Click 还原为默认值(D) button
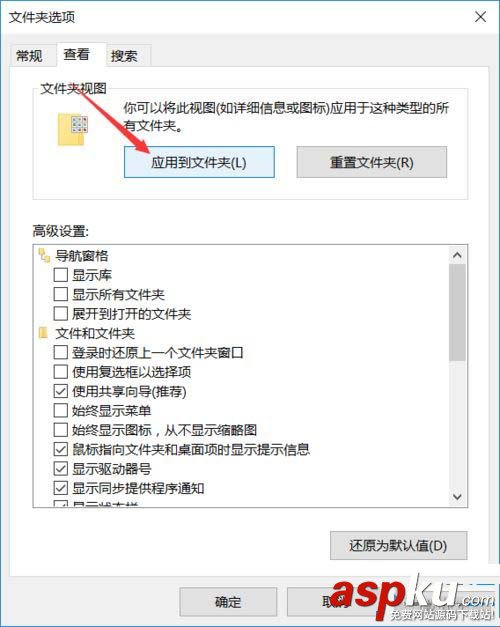This screenshot has width=500, height=627. (x=398, y=545)
